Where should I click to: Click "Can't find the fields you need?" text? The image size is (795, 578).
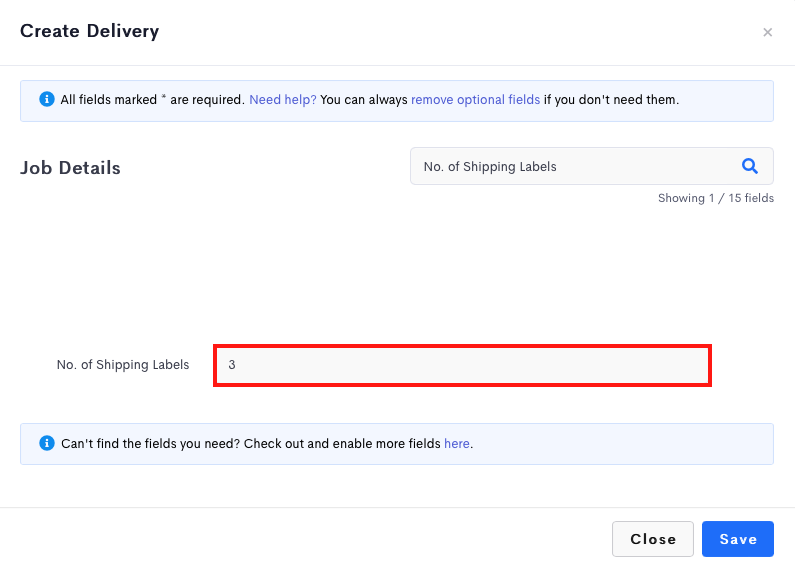[151, 444]
